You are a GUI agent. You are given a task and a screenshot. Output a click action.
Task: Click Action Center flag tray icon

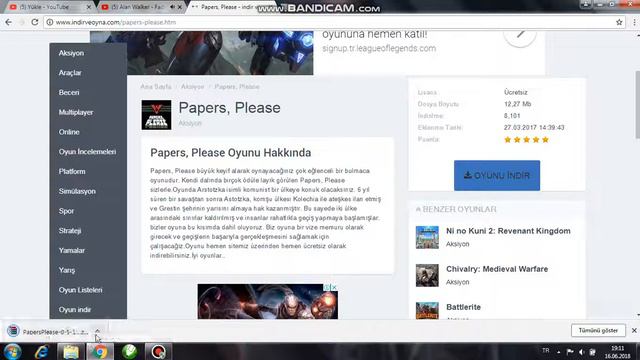coord(570,352)
